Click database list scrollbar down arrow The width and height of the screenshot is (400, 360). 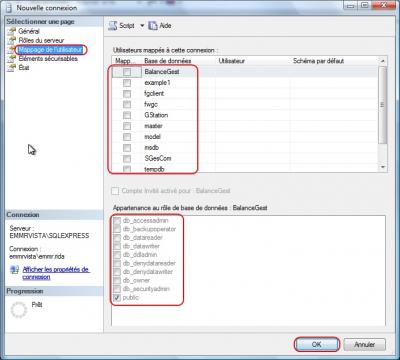tap(383, 167)
